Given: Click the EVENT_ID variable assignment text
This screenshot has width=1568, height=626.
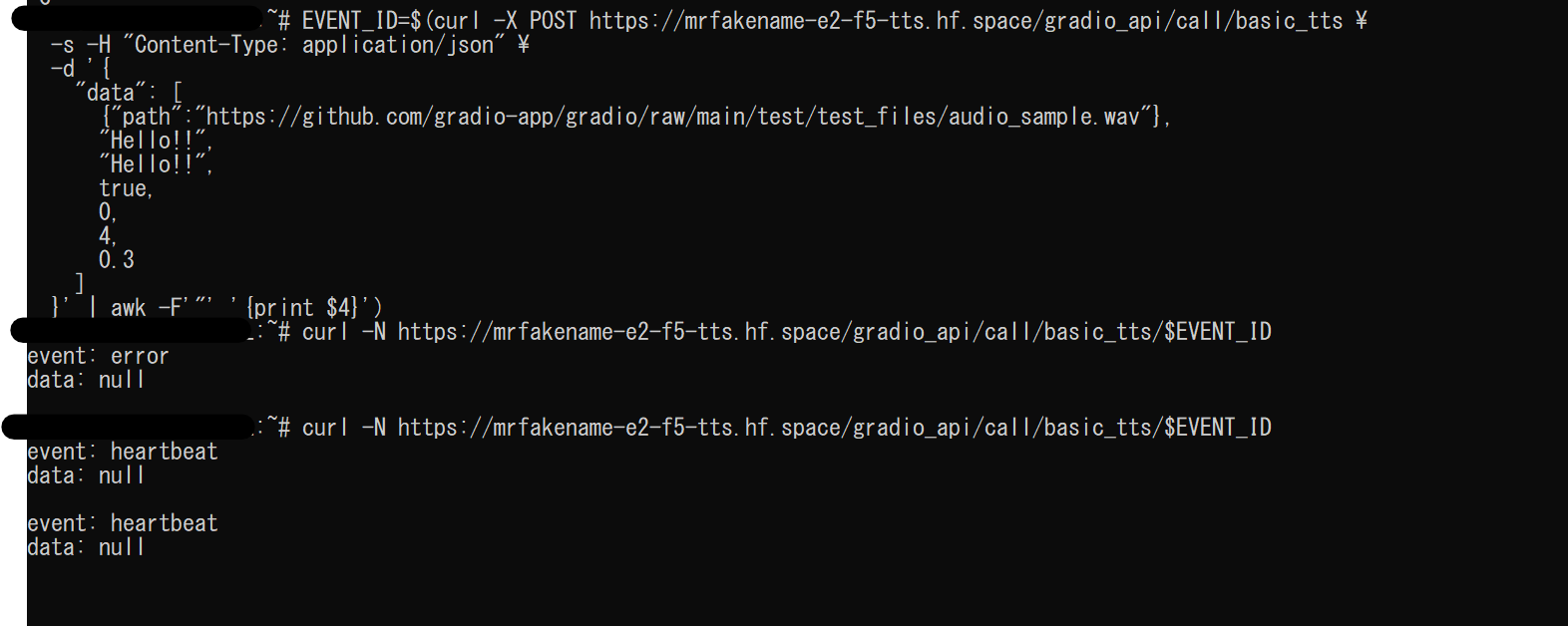Looking at the screenshot, I should [x=361, y=21].
